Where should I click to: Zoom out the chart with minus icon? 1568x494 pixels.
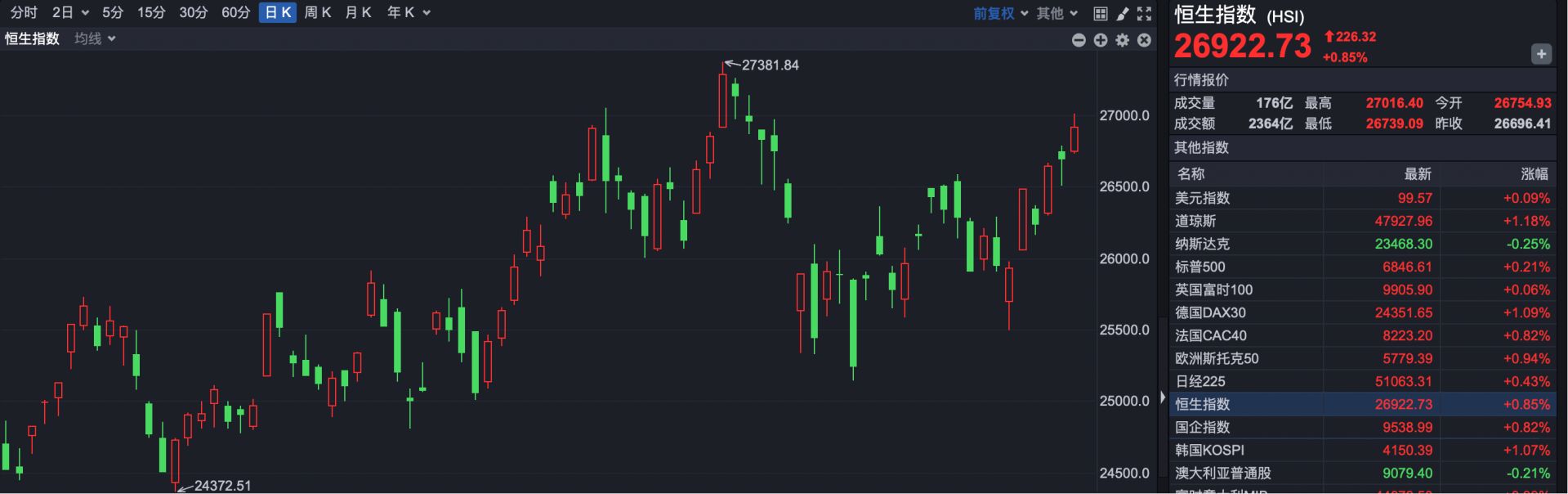1079,39
